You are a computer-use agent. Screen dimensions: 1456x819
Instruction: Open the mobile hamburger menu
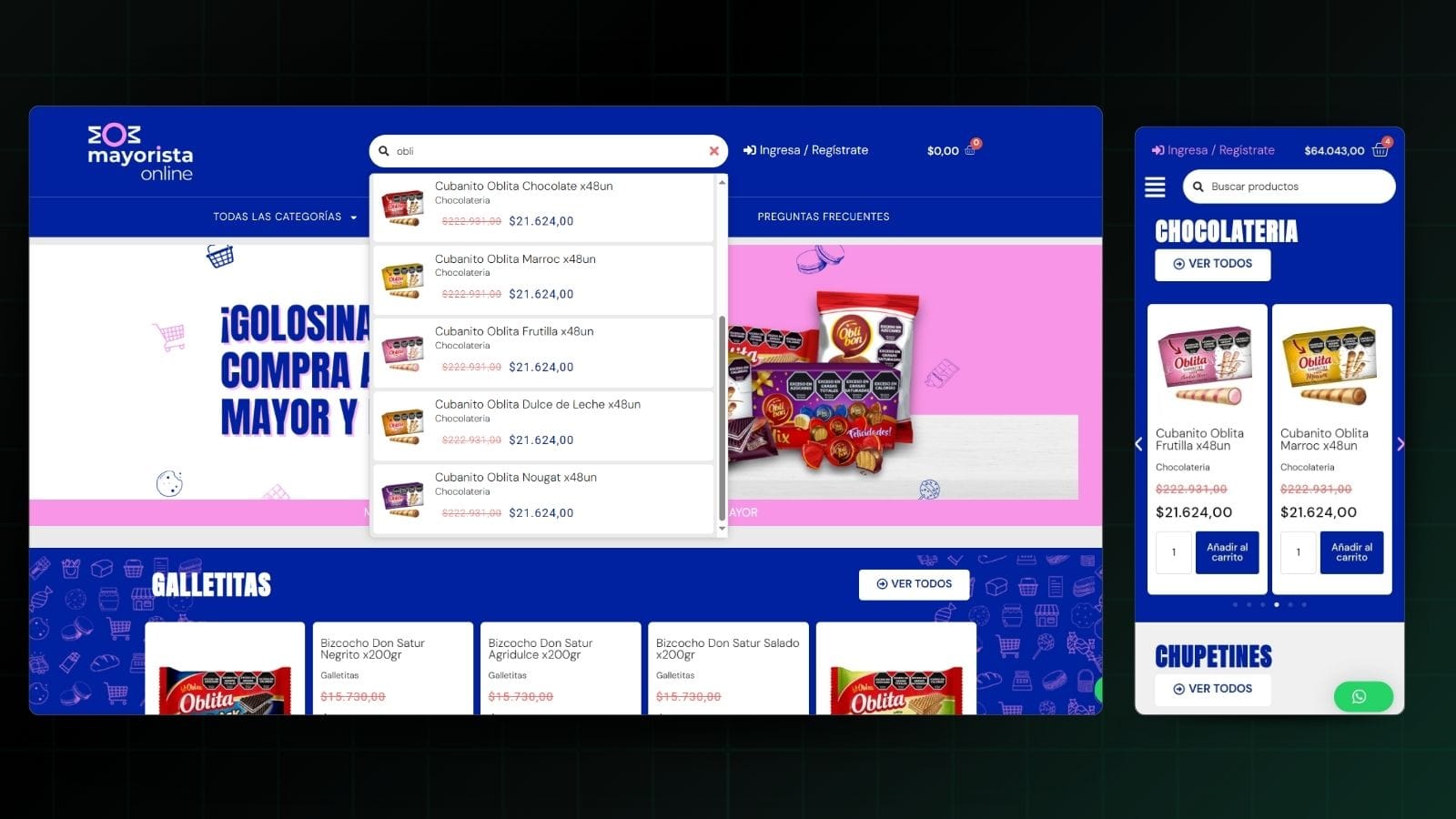tap(1155, 187)
